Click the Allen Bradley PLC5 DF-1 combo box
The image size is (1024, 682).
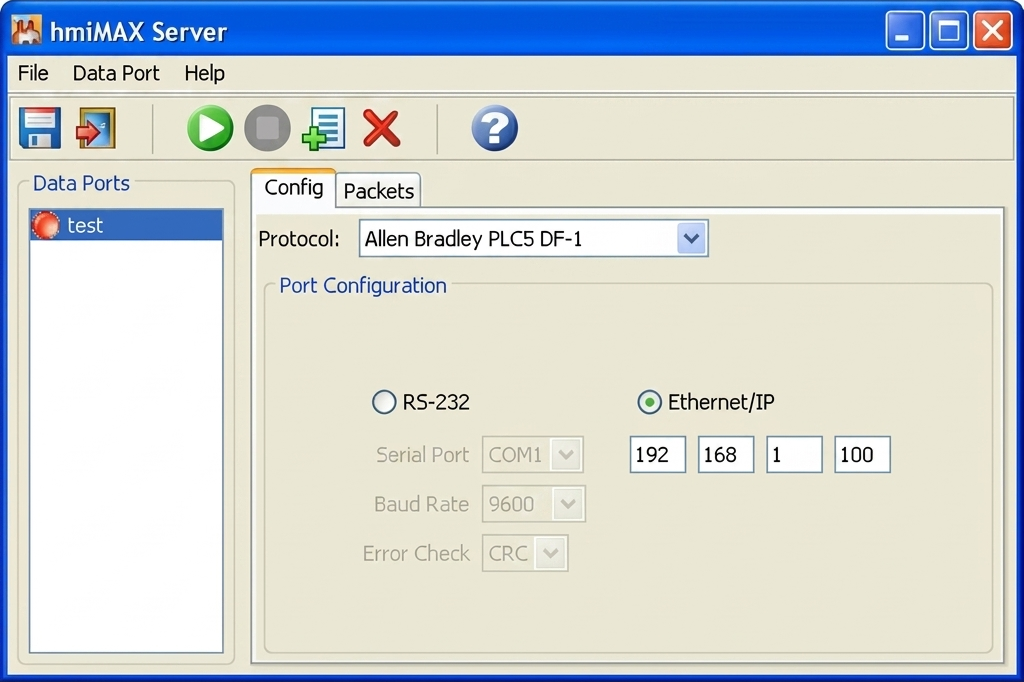tap(534, 238)
